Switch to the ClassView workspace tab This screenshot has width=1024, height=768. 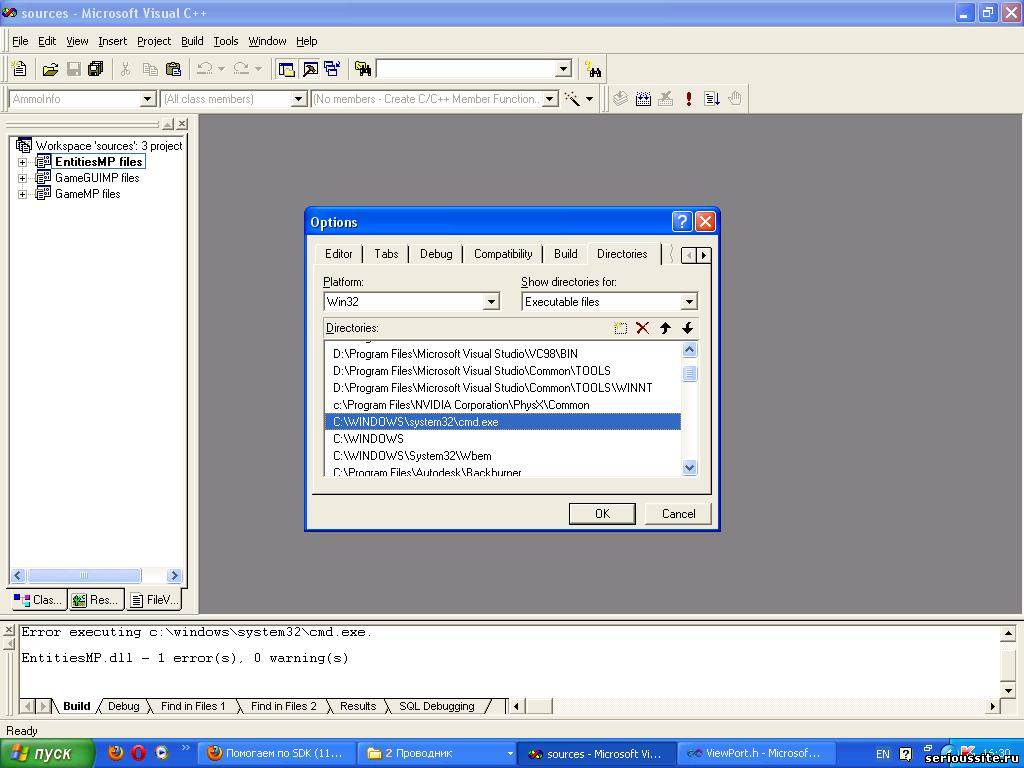tap(39, 600)
